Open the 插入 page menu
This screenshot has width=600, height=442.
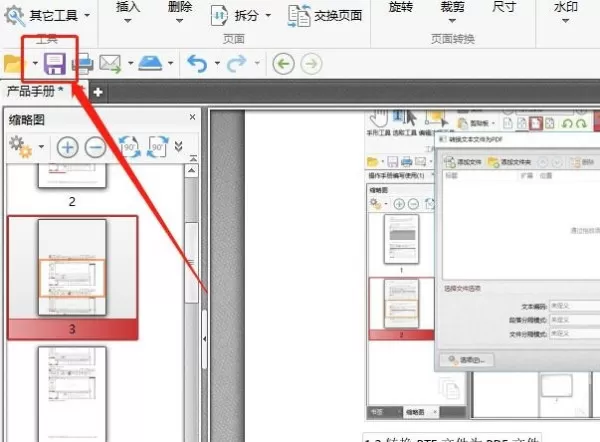tap(128, 11)
